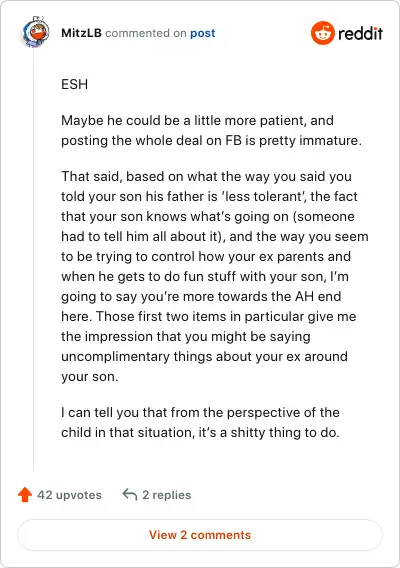Click the paragraph beginning 'Maybe he could be'
This screenshot has width=400, height=568.
211,130
